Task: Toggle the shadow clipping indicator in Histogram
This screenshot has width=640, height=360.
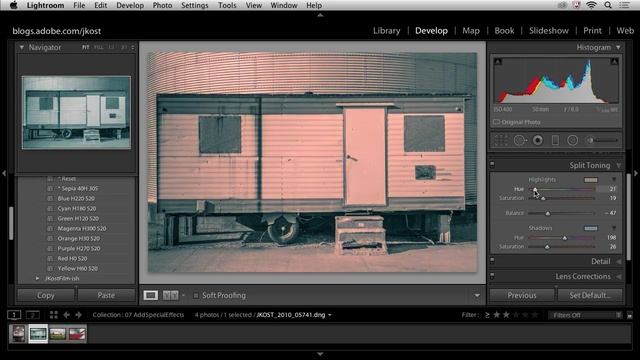Action: tap(498, 62)
